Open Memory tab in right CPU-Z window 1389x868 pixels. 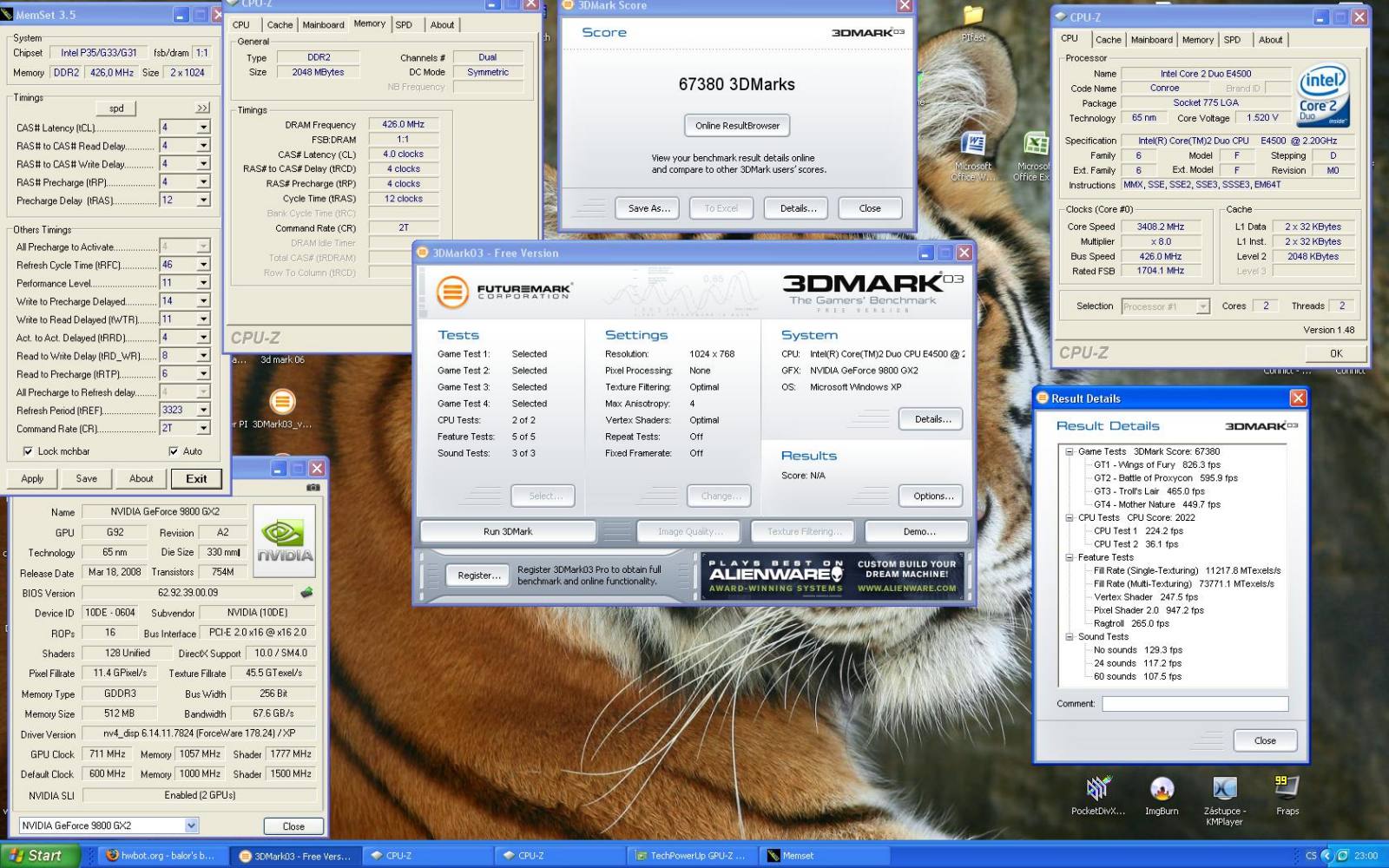coord(1197,40)
